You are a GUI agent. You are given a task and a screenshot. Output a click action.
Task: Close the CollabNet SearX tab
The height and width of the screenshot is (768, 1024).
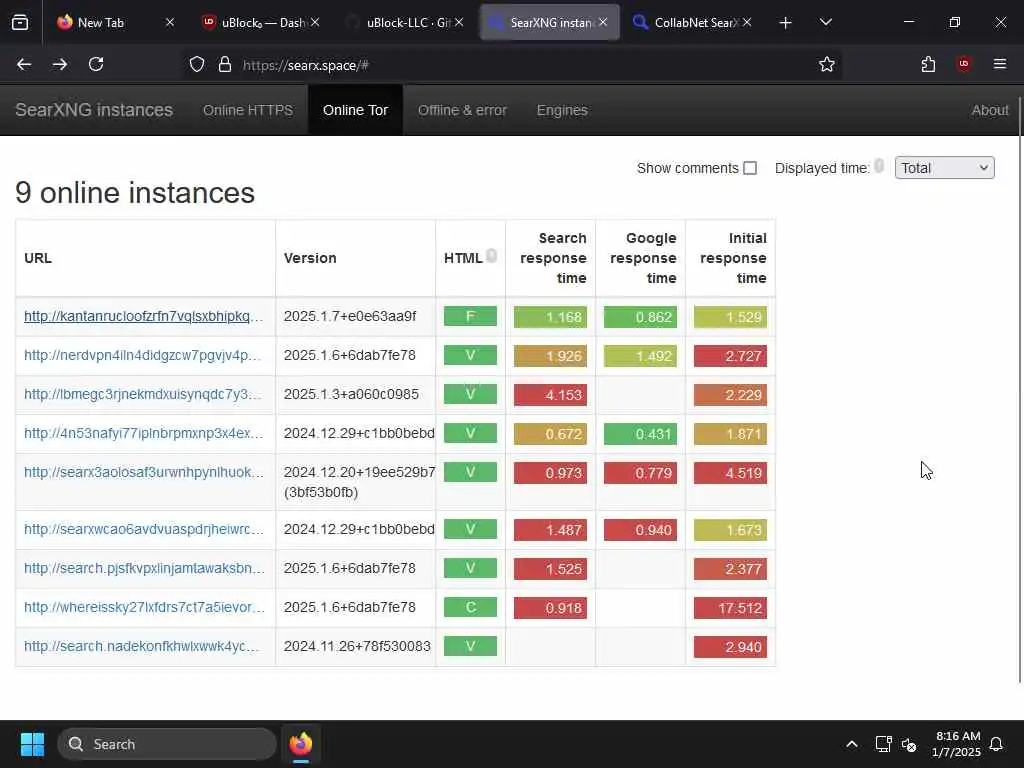pyautogui.click(x=747, y=22)
